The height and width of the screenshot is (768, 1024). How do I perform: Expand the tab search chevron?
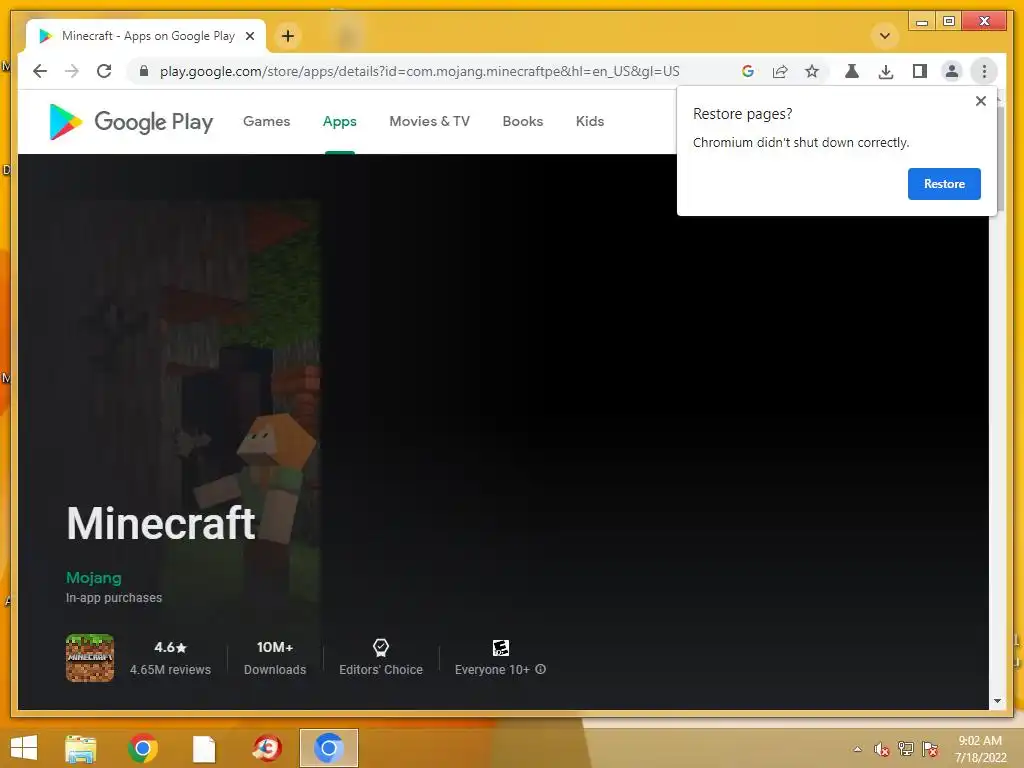point(885,36)
